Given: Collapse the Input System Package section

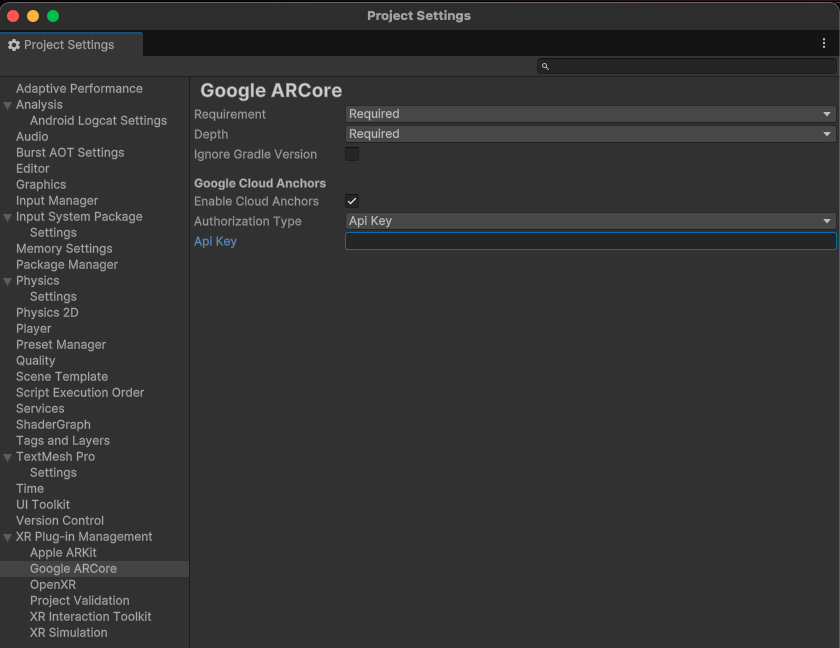Looking at the screenshot, I should pyautogui.click(x=8, y=216).
